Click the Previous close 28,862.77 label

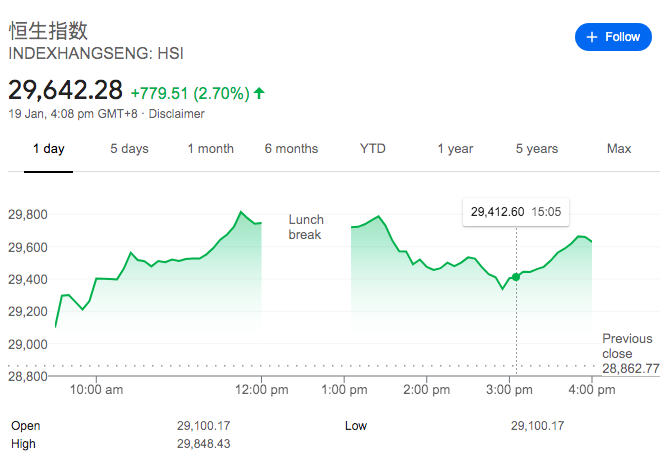631,353
